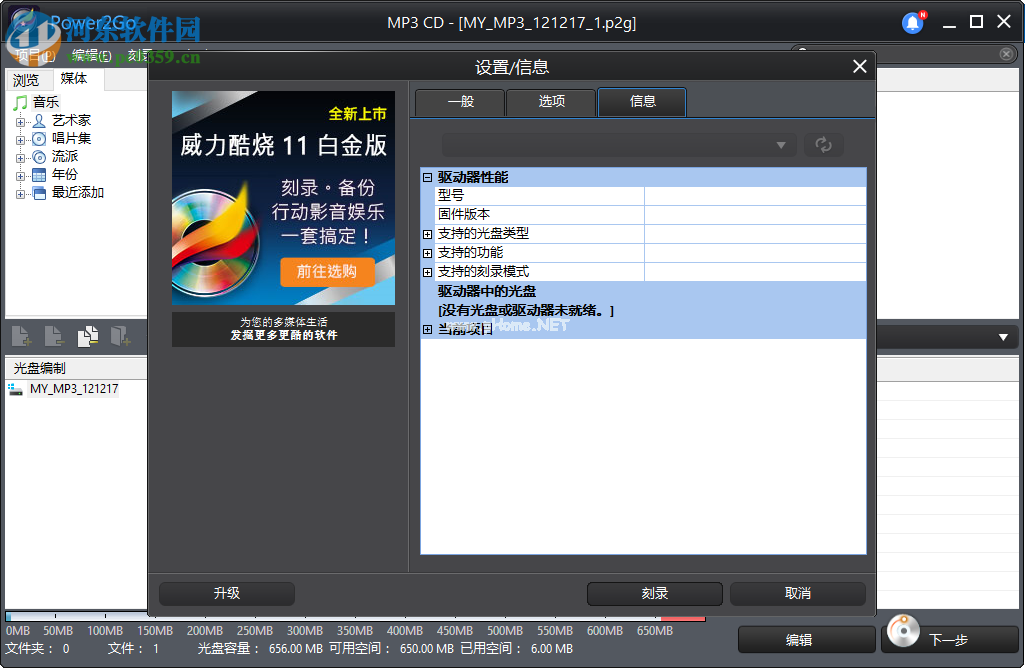Switch to the 选项 tab
1025x668 pixels.
coord(550,101)
